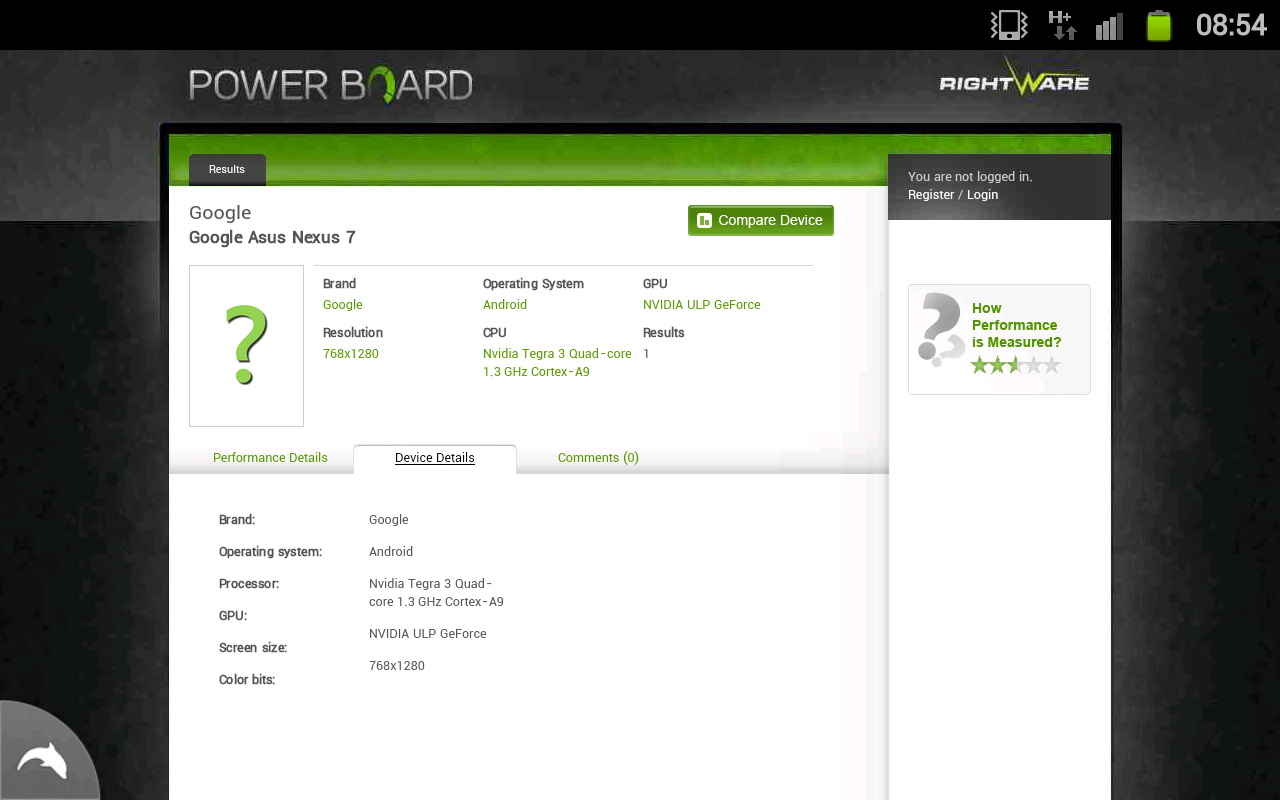1280x800 pixels.
Task: Click the 'Processor:' details label
Action: 249,584
